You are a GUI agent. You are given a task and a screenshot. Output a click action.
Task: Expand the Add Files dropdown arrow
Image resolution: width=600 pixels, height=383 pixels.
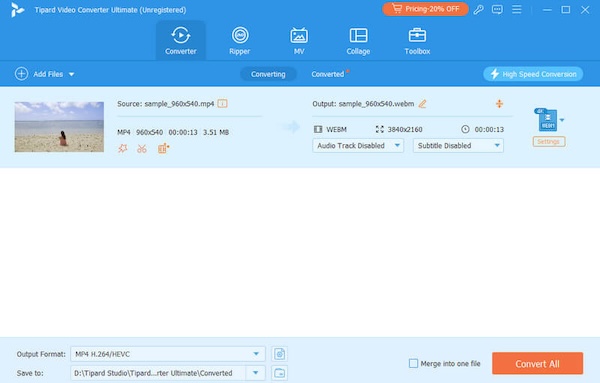tap(72, 74)
